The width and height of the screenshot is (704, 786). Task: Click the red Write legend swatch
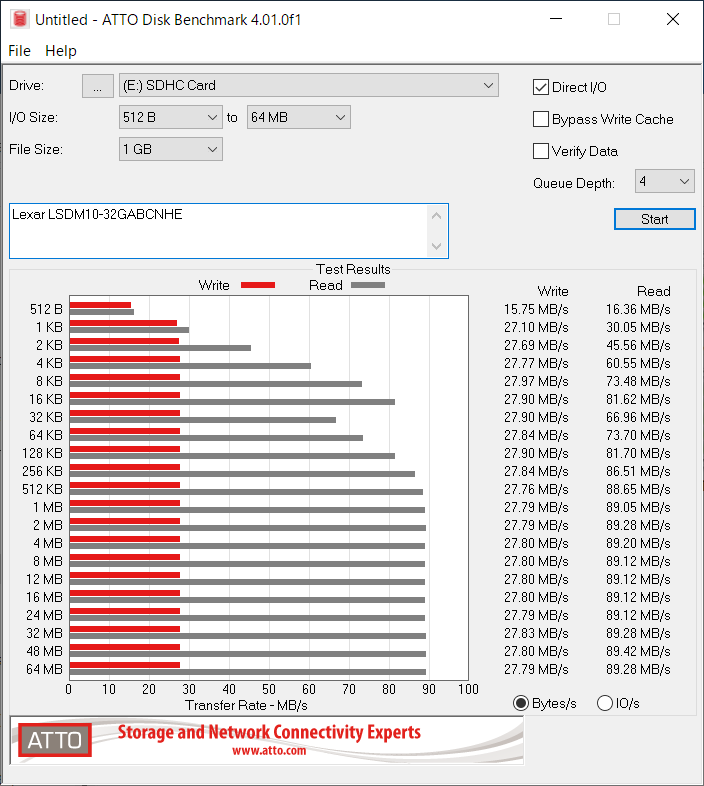tap(258, 285)
